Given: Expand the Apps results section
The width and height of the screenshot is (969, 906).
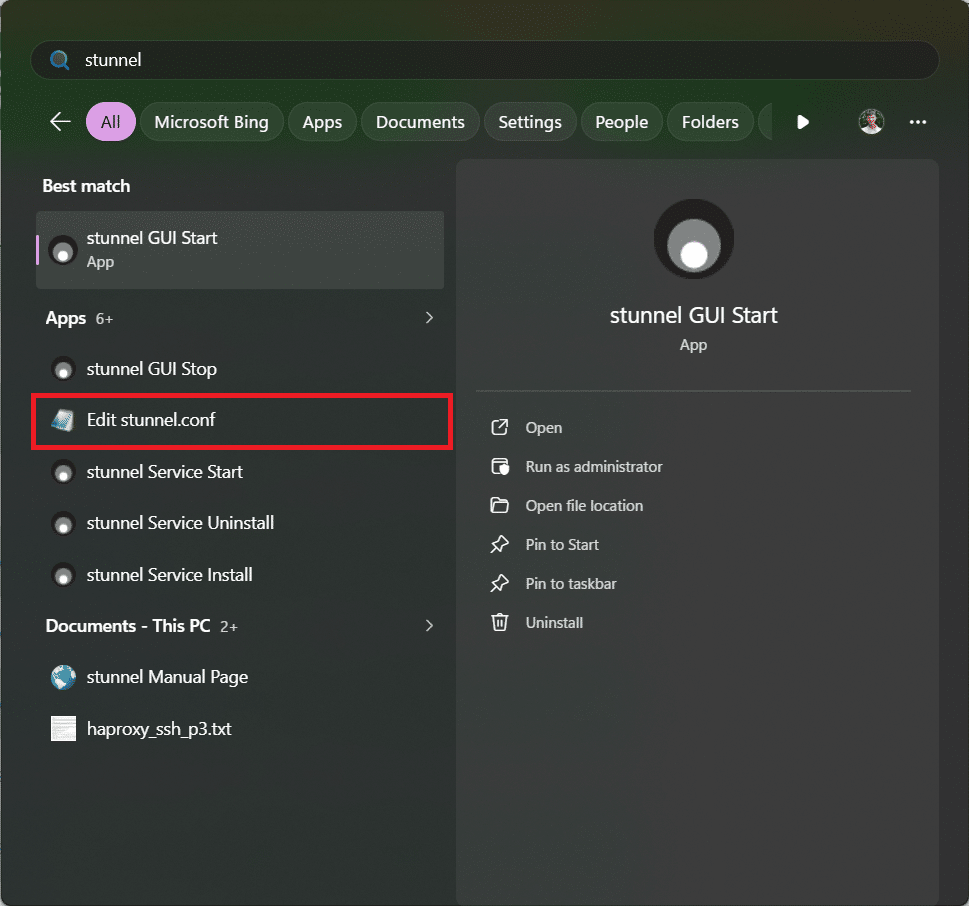Looking at the screenshot, I should coord(430,318).
